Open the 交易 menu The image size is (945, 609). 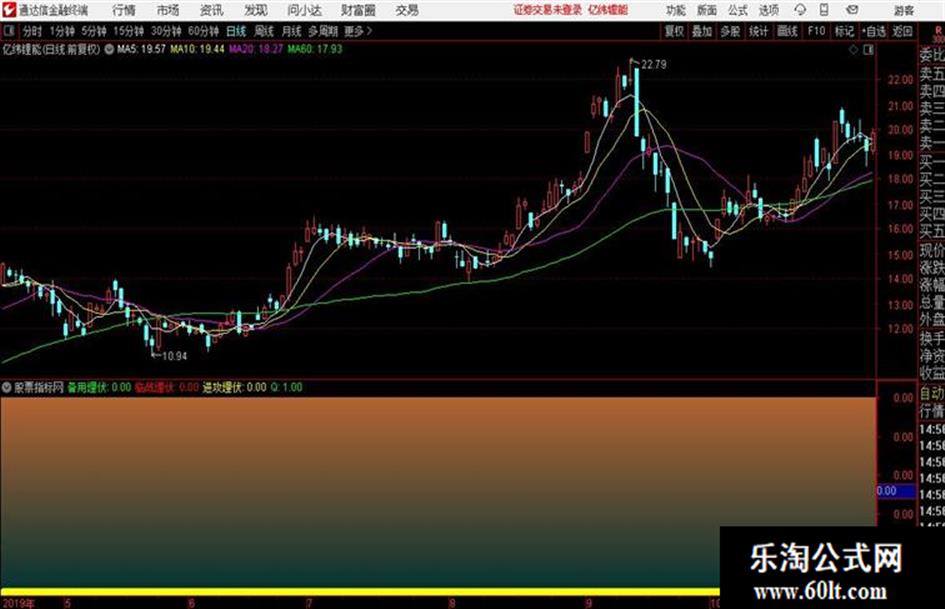pos(407,10)
